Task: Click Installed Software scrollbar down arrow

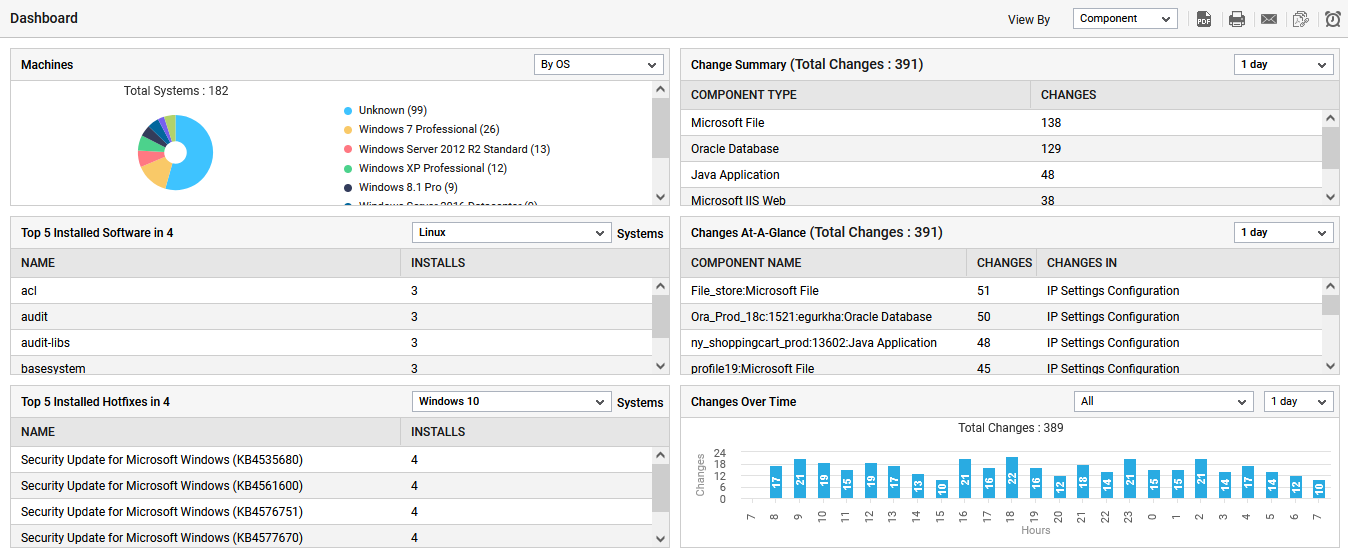Action: 660,366
